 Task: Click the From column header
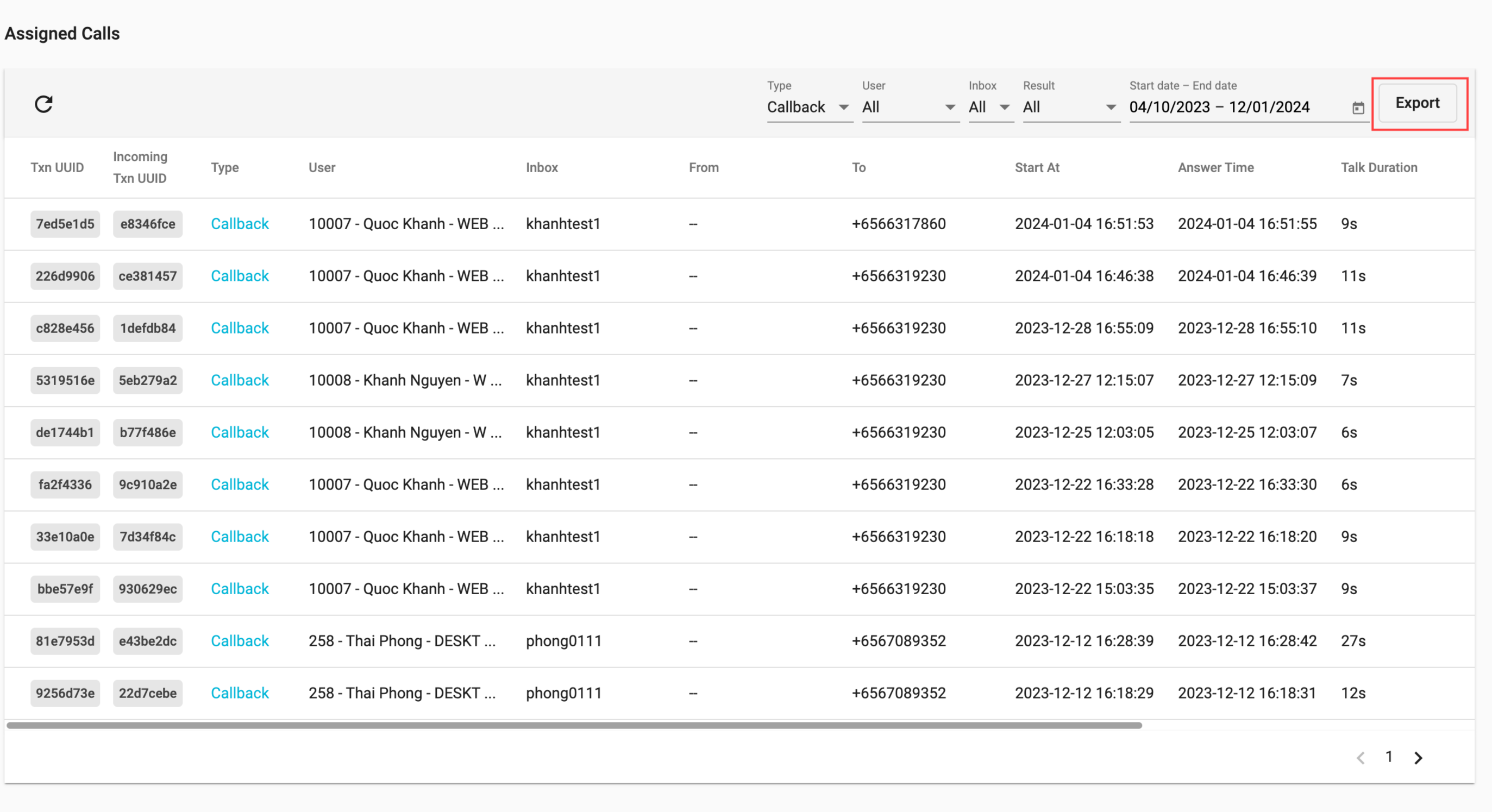(704, 167)
